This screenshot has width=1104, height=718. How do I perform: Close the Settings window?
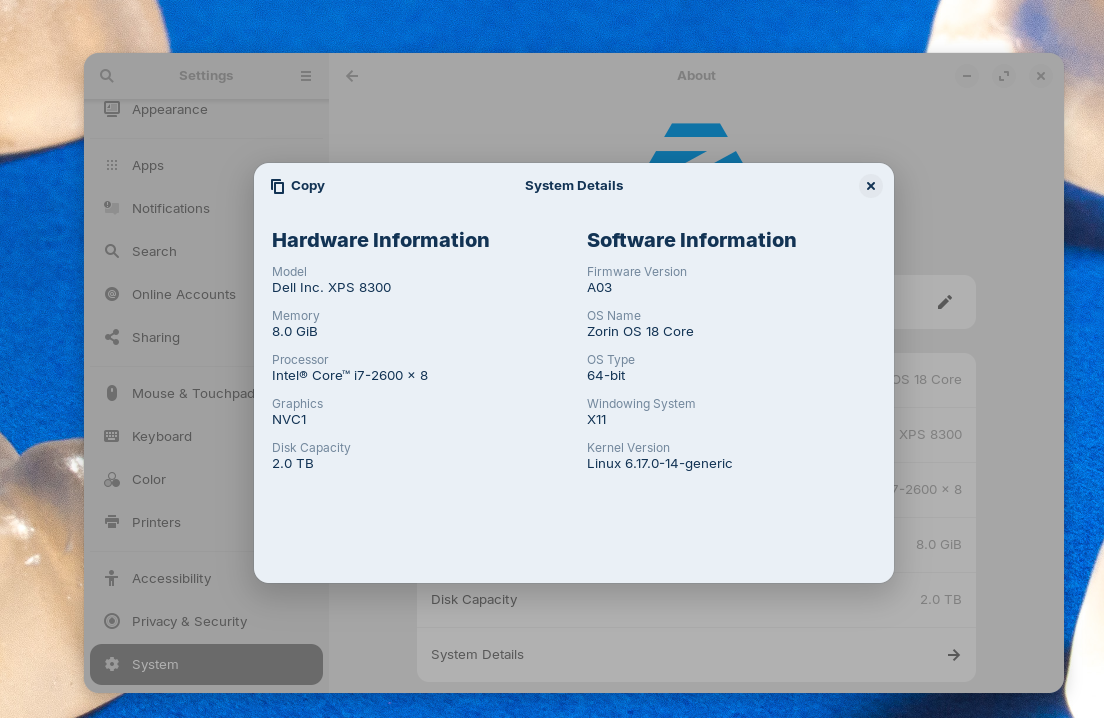point(1041,75)
